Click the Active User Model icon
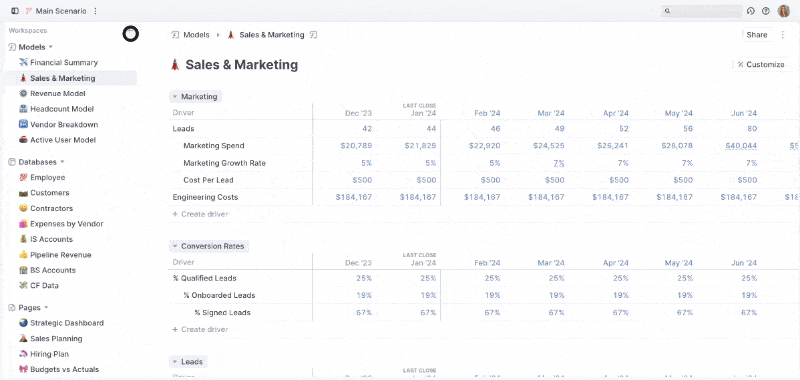Image resolution: width=800 pixels, height=380 pixels. (23, 140)
